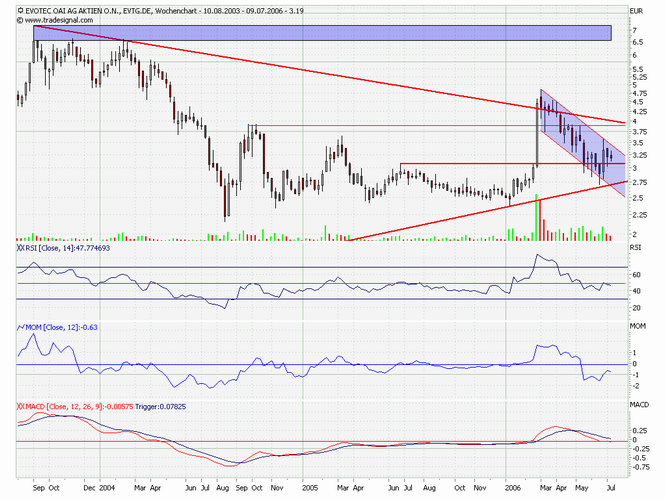Click the 'MACD [Close, 12, 26, 9]:-0.00575' label
Image resolution: width=666 pixels, height=499 pixels.
coord(79,407)
